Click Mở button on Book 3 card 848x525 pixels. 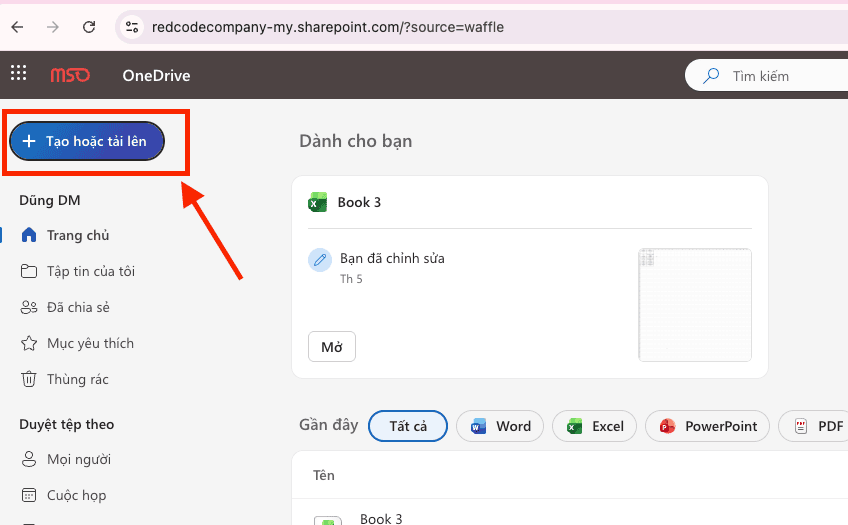coord(332,347)
